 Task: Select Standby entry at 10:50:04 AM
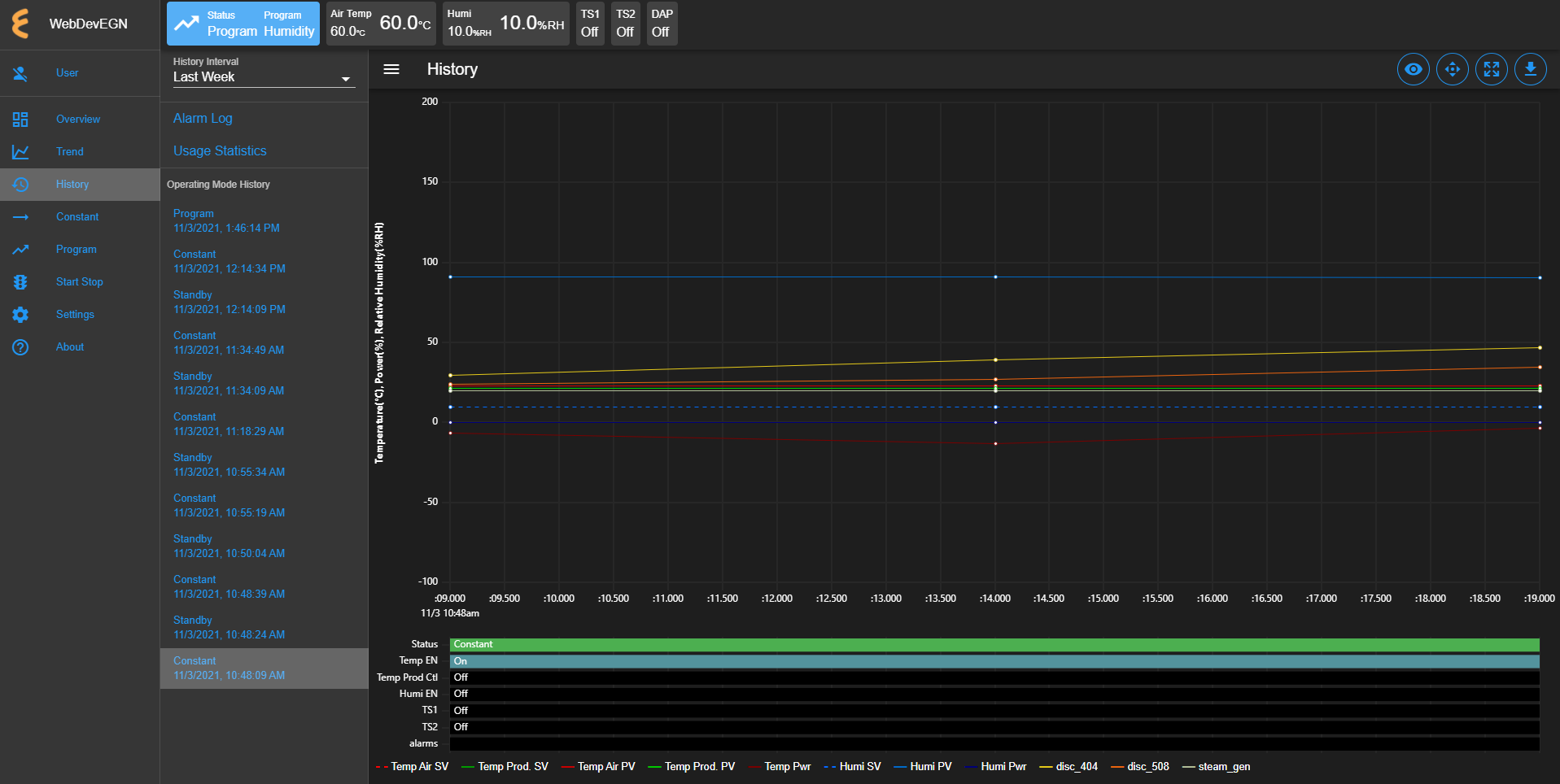coord(264,547)
